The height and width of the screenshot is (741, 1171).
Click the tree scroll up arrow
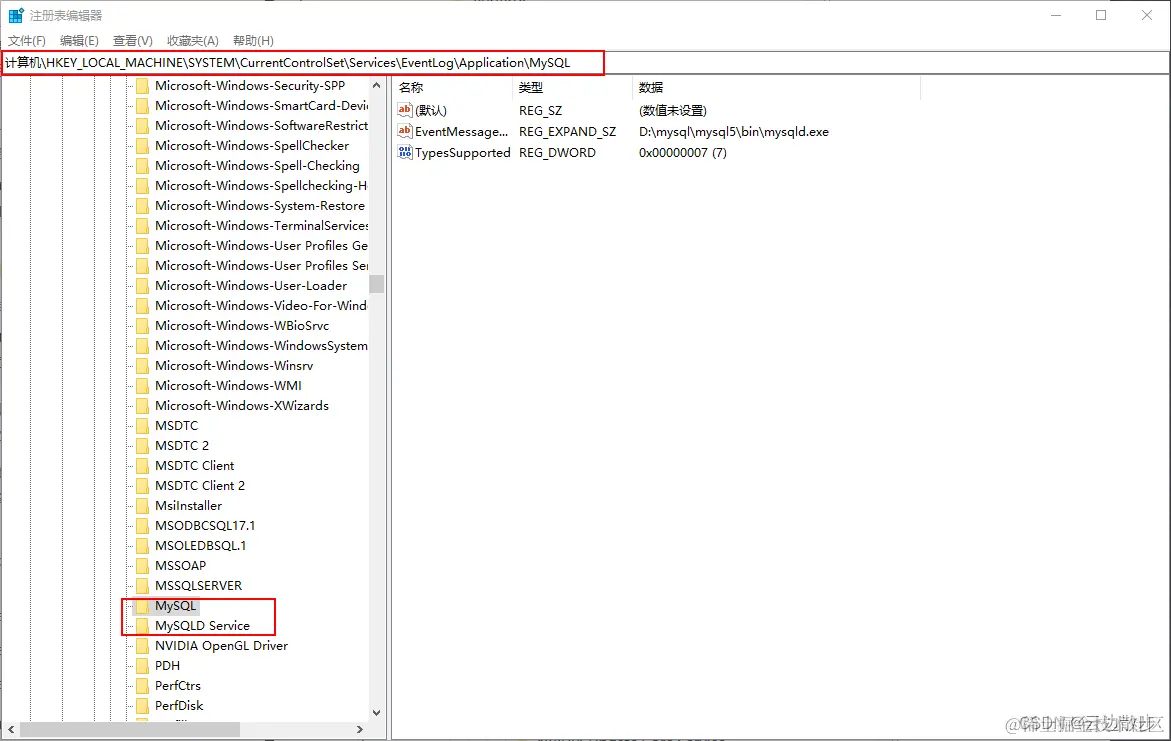tap(376, 86)
